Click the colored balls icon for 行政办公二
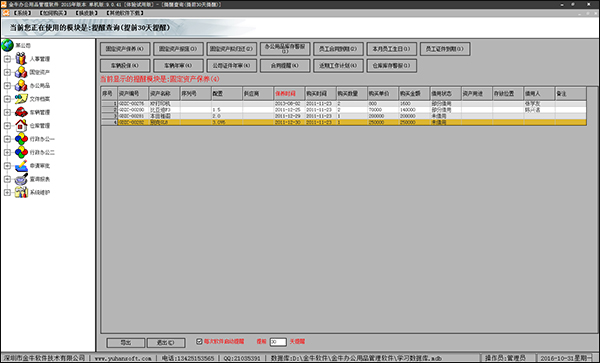 tap(21, 152)
